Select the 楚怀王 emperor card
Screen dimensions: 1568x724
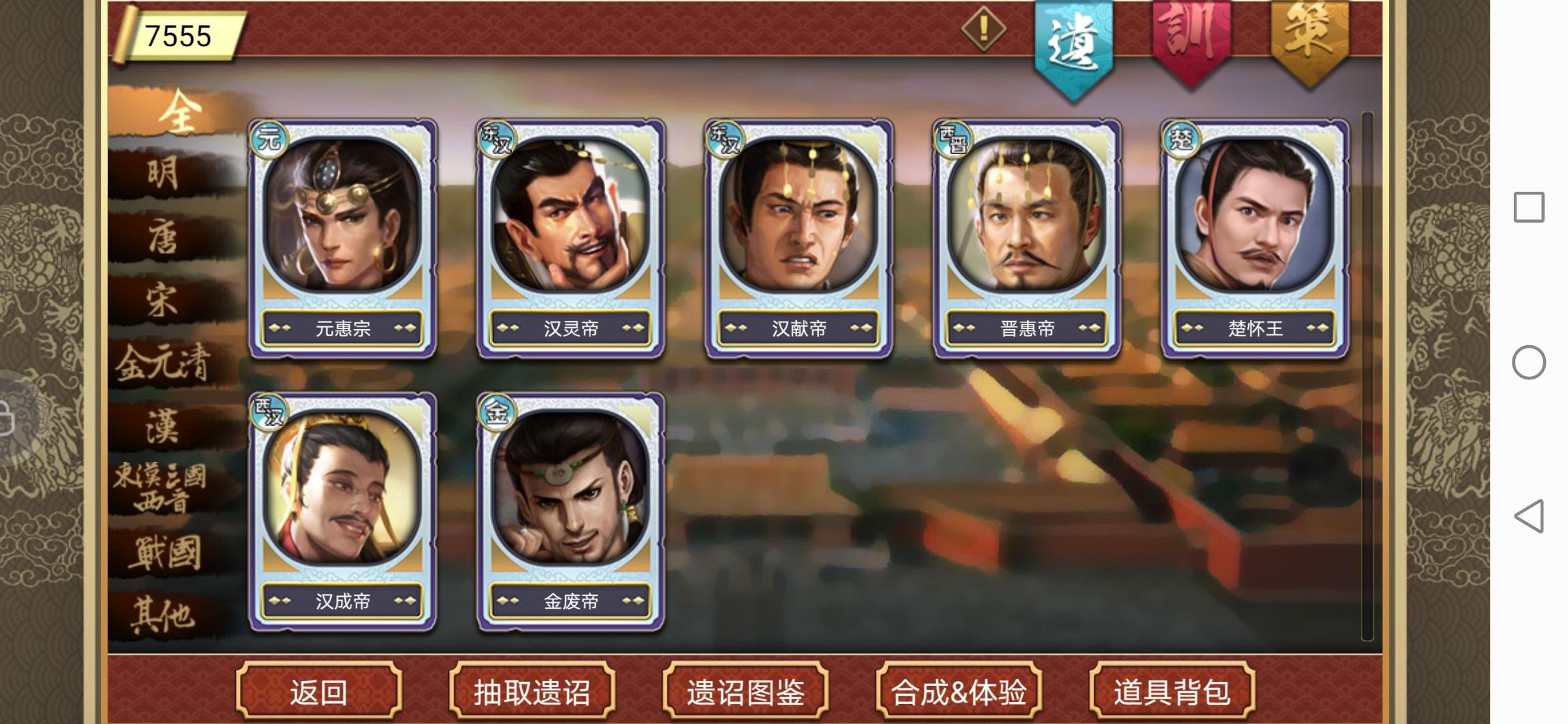point(1255,238)
